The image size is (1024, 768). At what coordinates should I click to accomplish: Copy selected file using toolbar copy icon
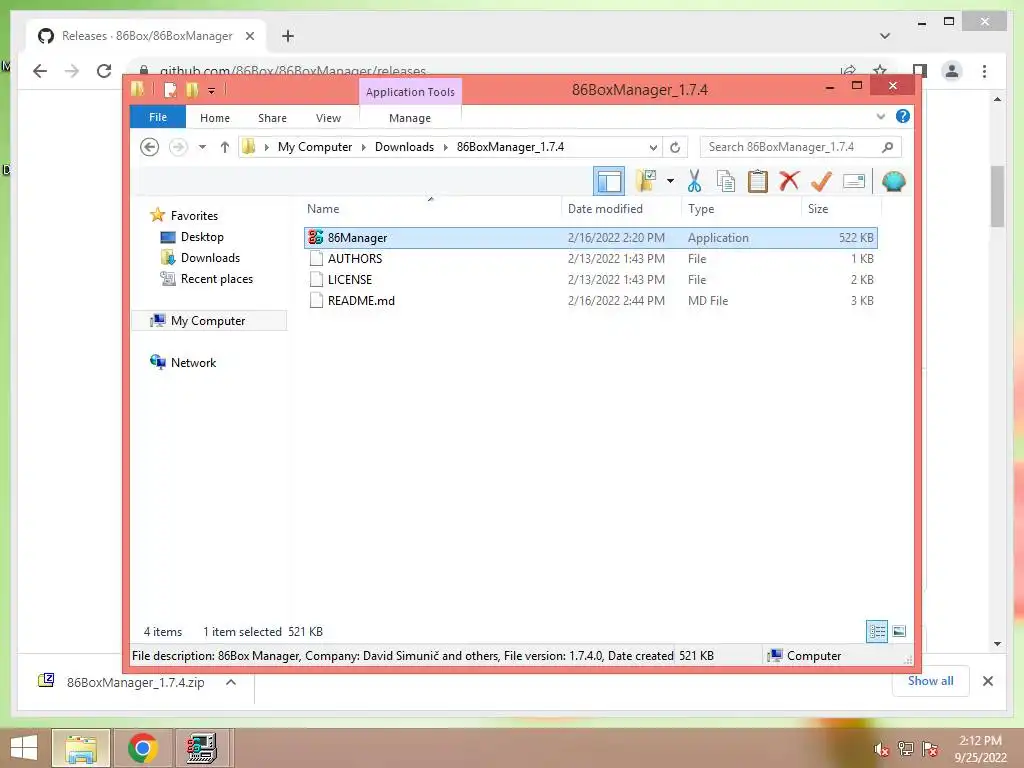coord(726,181)
